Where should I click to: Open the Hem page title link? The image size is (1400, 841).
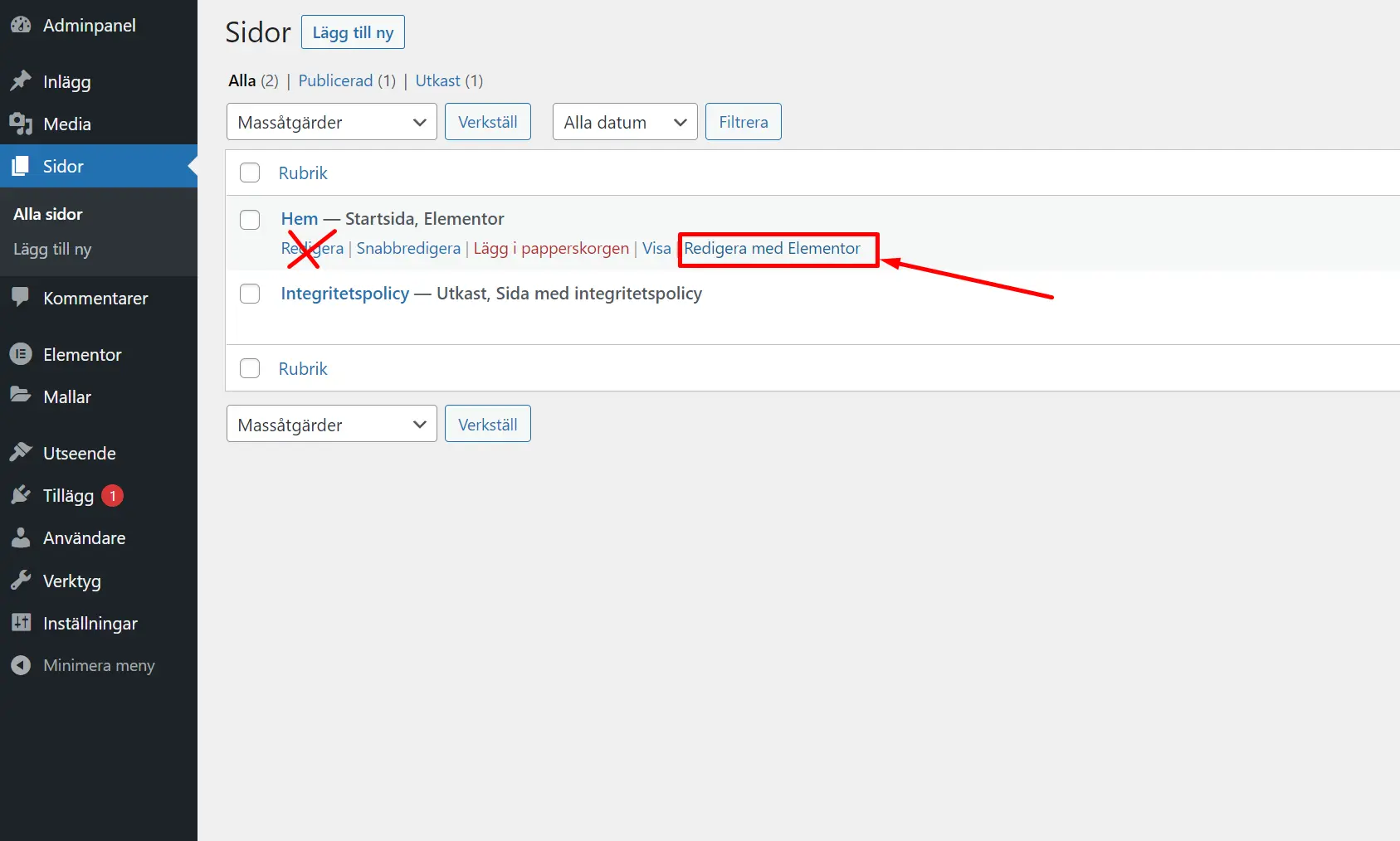(300, 219)
